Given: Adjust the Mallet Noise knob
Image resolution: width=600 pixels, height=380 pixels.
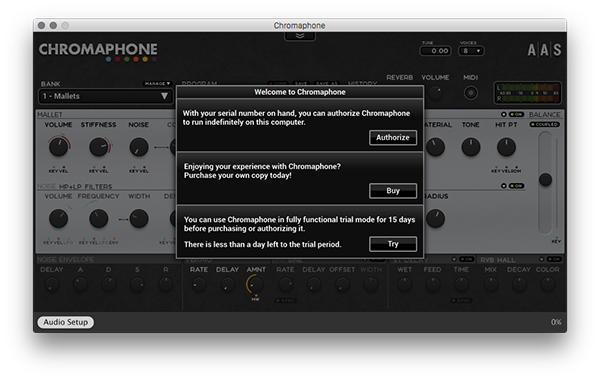Looking at the screenshot, I should (x=139, y=147).
